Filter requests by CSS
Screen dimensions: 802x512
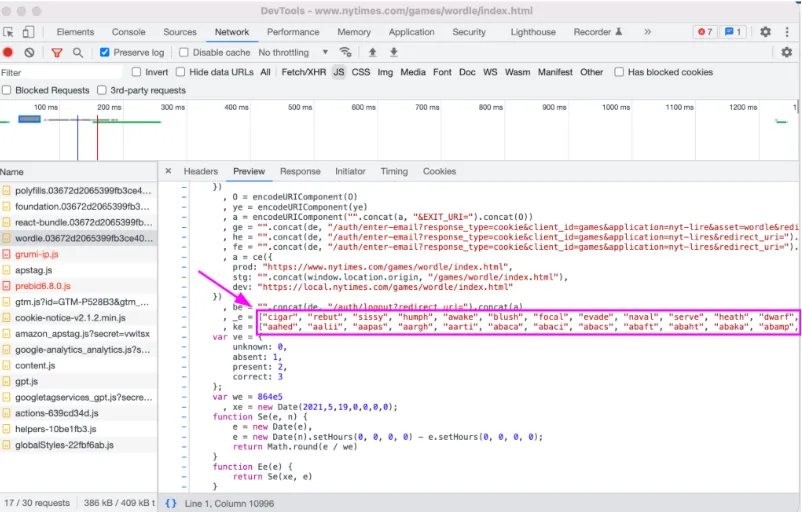tap(361, 72)
